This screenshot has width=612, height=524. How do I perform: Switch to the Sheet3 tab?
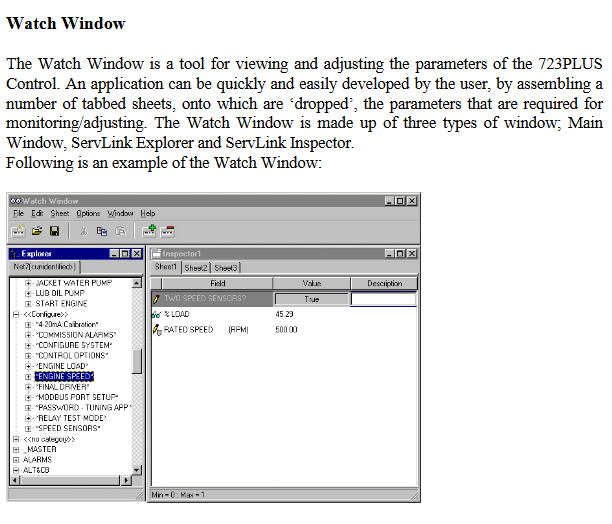click(x=226, y=268)
